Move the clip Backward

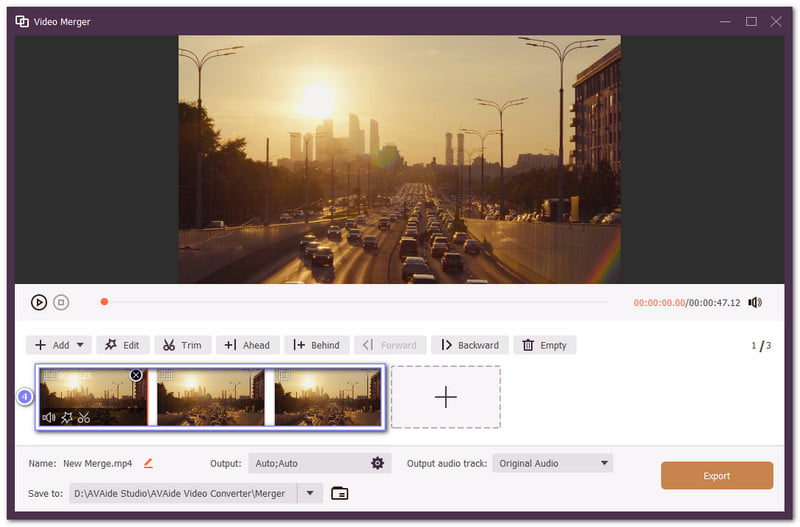click(x=470, y=345)
